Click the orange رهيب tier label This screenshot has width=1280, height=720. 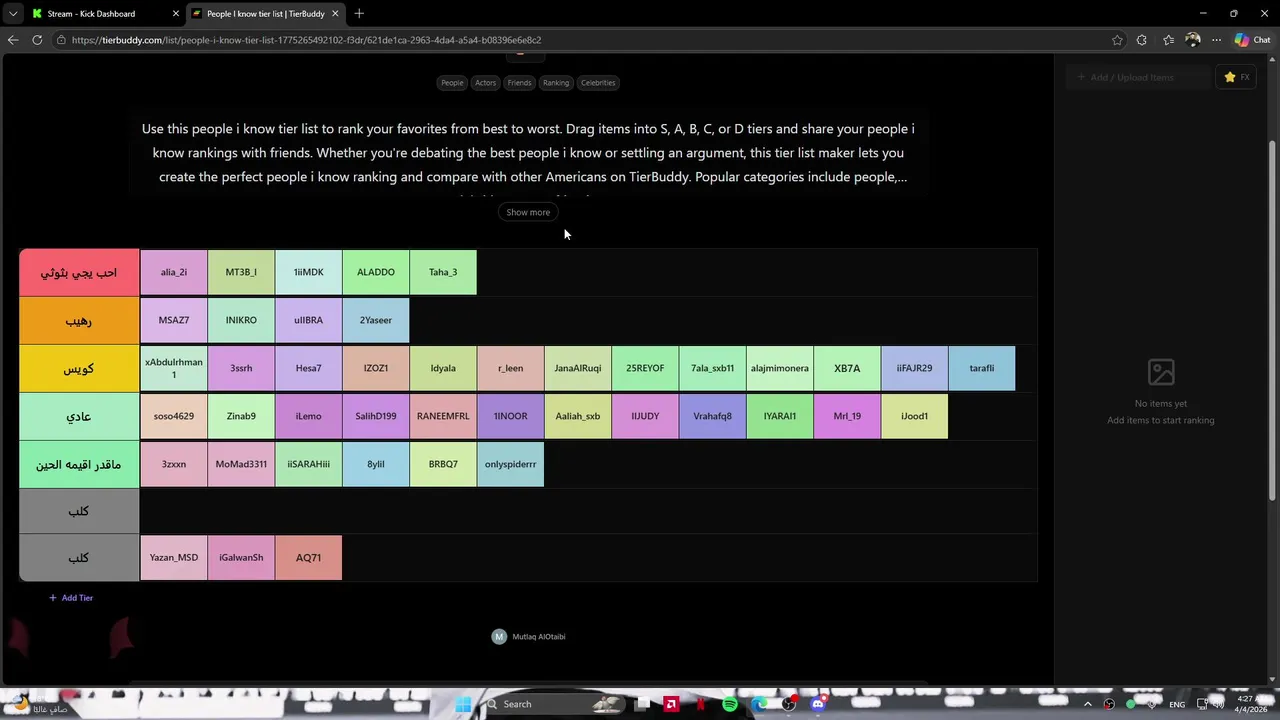pyautogui.click(x=79, y=320)
